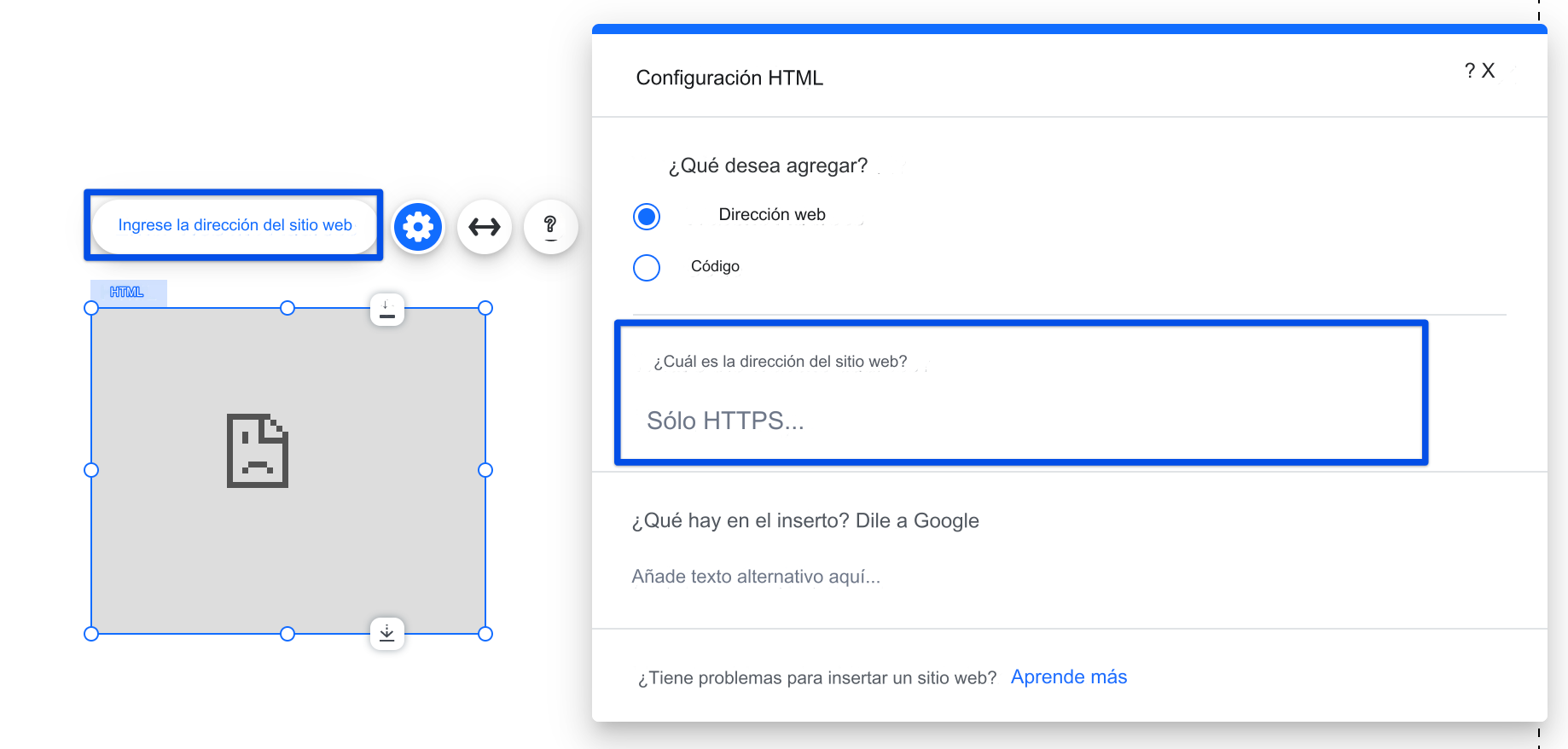Close the Configuración HTML panel with X
Image resolution: width=1568 pixels, height=749 pixels.
point(1489,71)
